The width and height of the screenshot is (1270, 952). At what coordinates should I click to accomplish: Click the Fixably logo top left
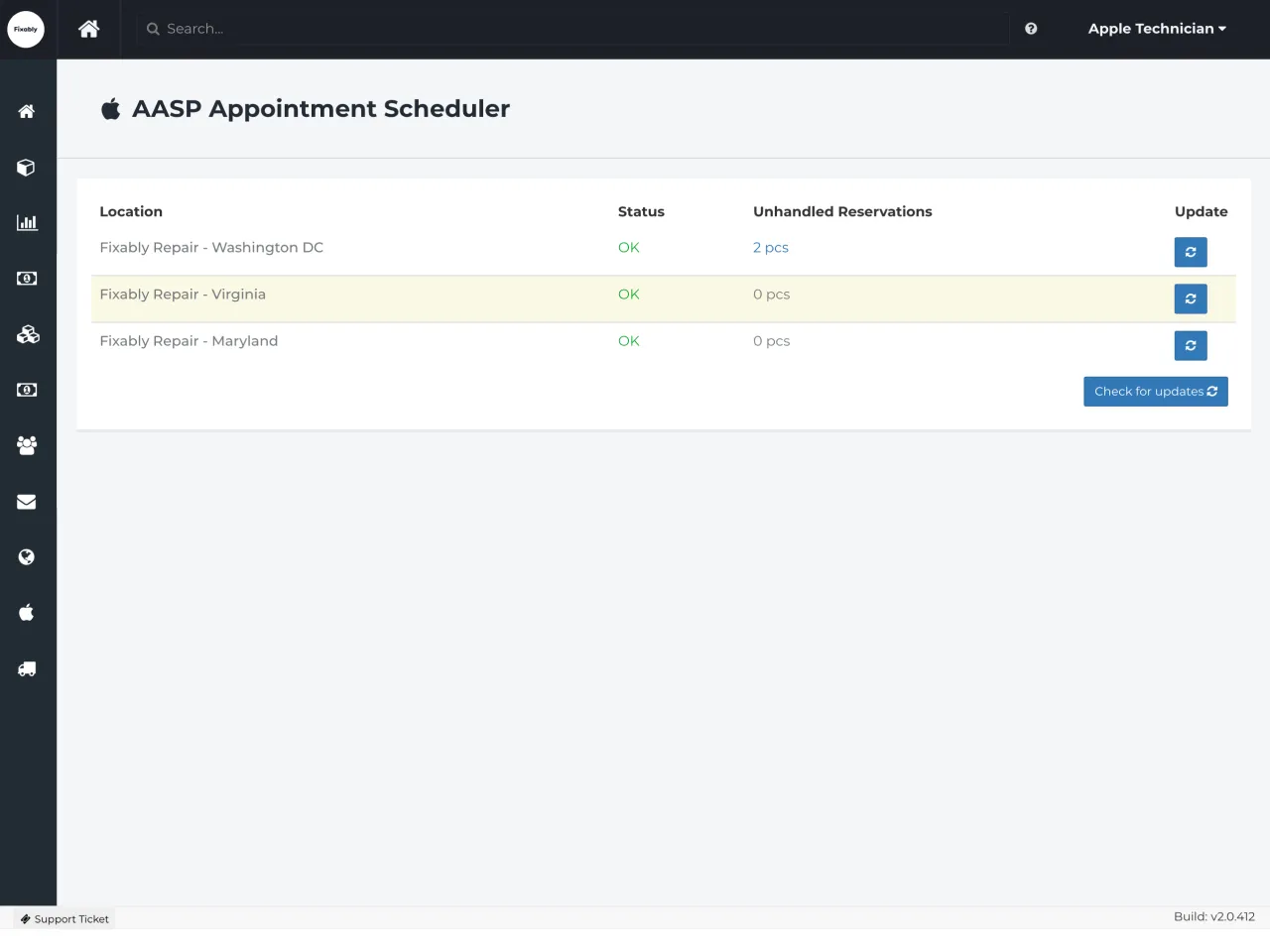pos(26,29)
